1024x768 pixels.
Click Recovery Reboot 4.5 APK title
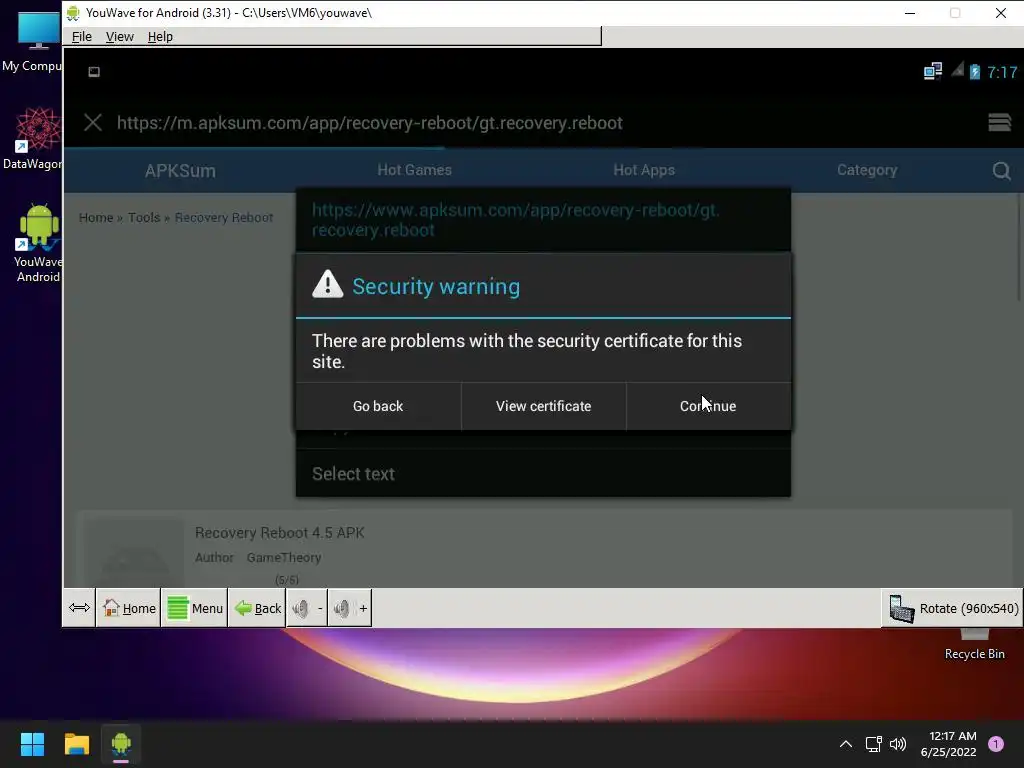(280, 533)
